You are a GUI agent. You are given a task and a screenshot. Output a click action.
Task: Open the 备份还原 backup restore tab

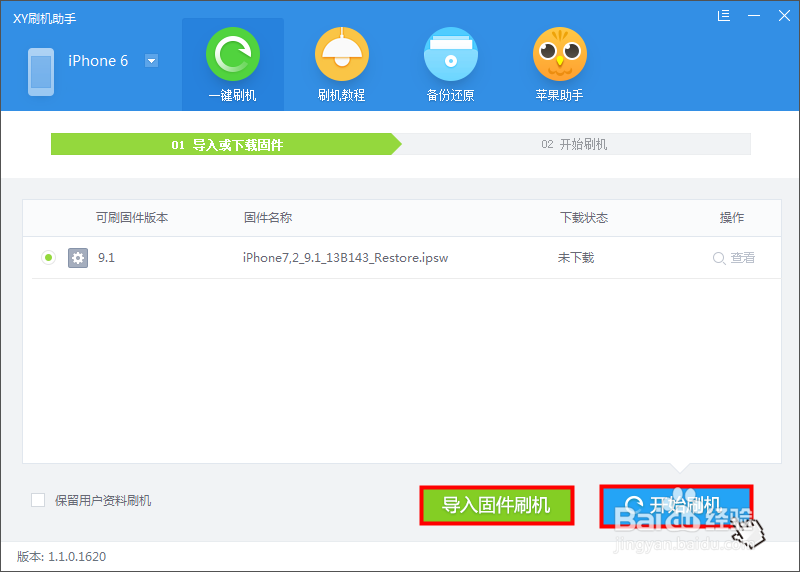pos(451,64)
